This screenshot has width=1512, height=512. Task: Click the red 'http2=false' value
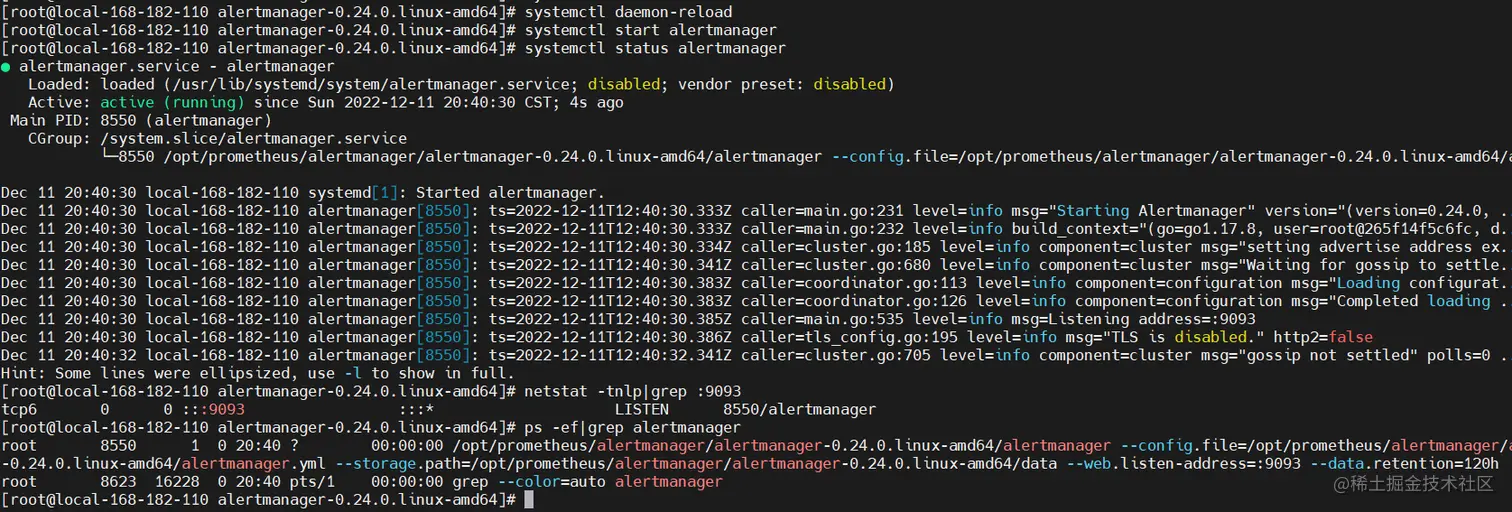(x=1322, y=336)
